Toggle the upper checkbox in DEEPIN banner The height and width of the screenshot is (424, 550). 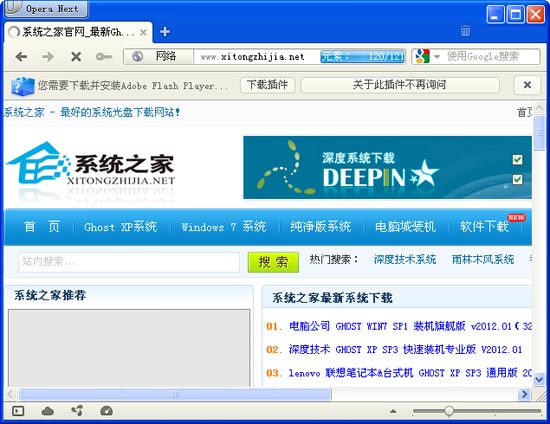[x=517, y=160]
